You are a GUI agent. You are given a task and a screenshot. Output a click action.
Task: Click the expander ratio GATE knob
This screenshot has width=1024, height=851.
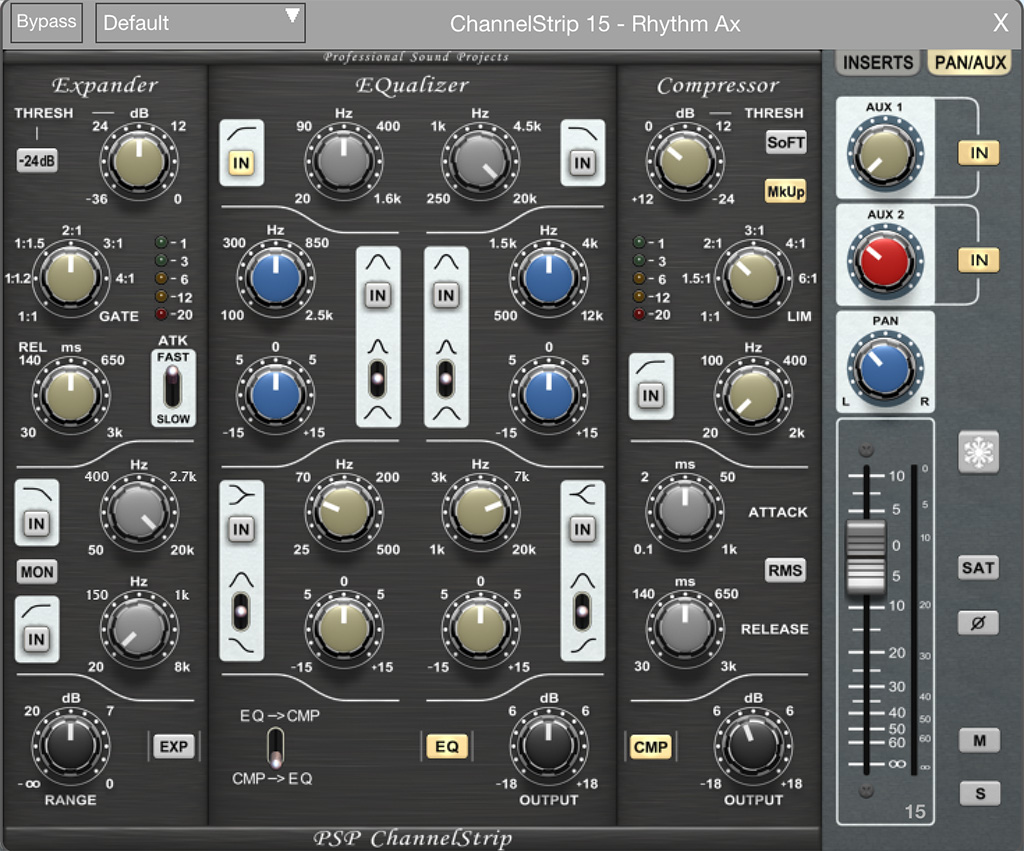(x=71, y=278)
